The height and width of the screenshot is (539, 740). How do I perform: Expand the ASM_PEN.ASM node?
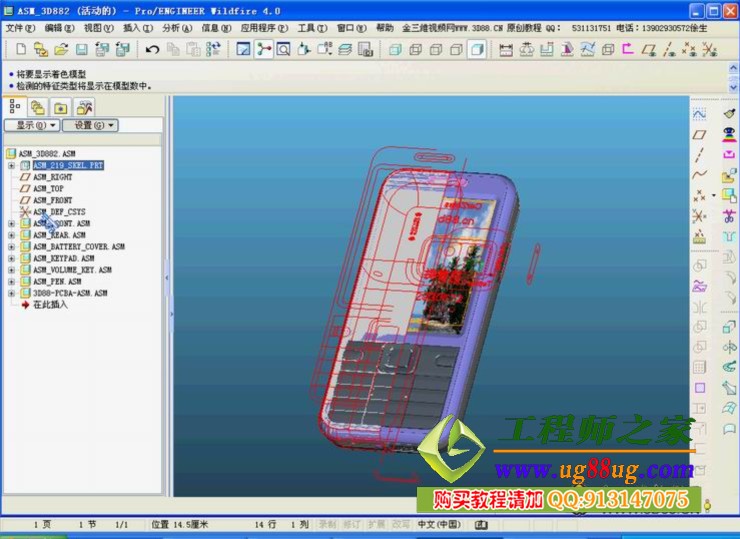coord(11,282)
